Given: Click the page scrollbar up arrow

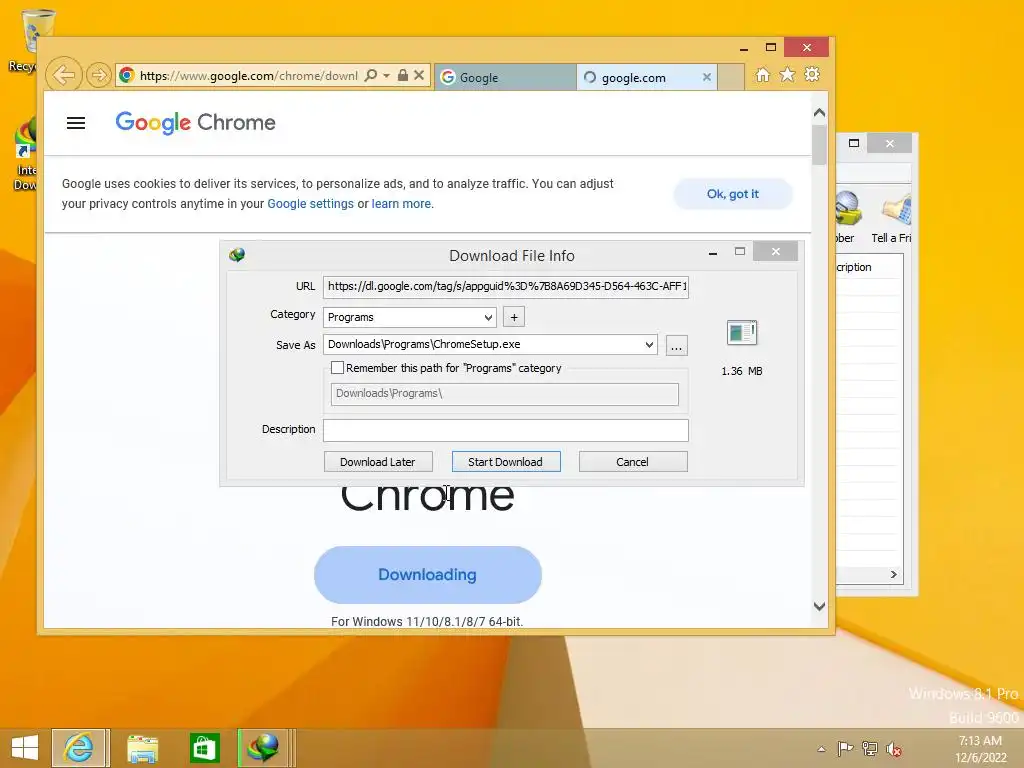Looking at the screenshot, I should 820,112.
